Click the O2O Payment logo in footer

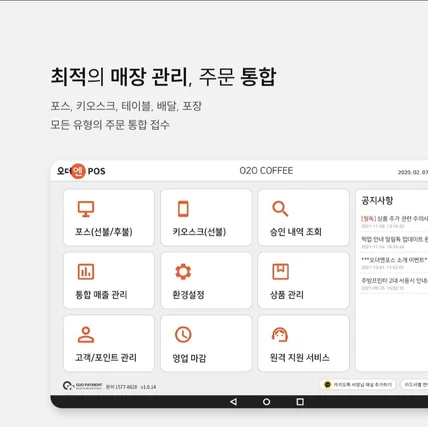pyautogui.click(x=82, y=386)
